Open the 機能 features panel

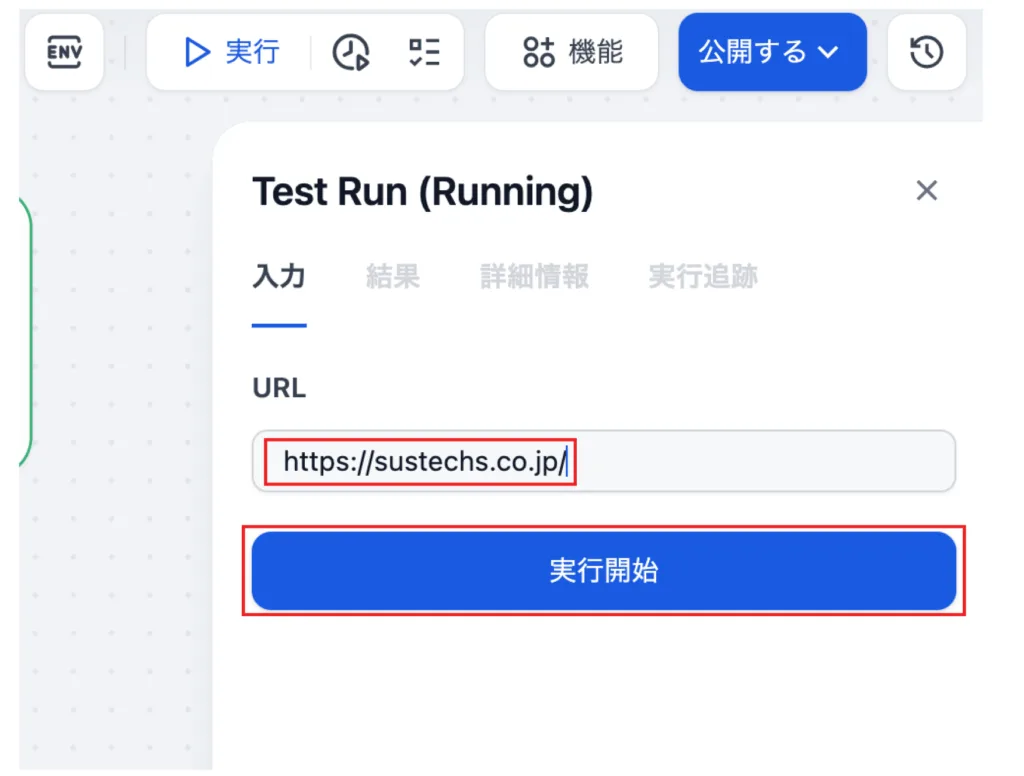(572, 52)
